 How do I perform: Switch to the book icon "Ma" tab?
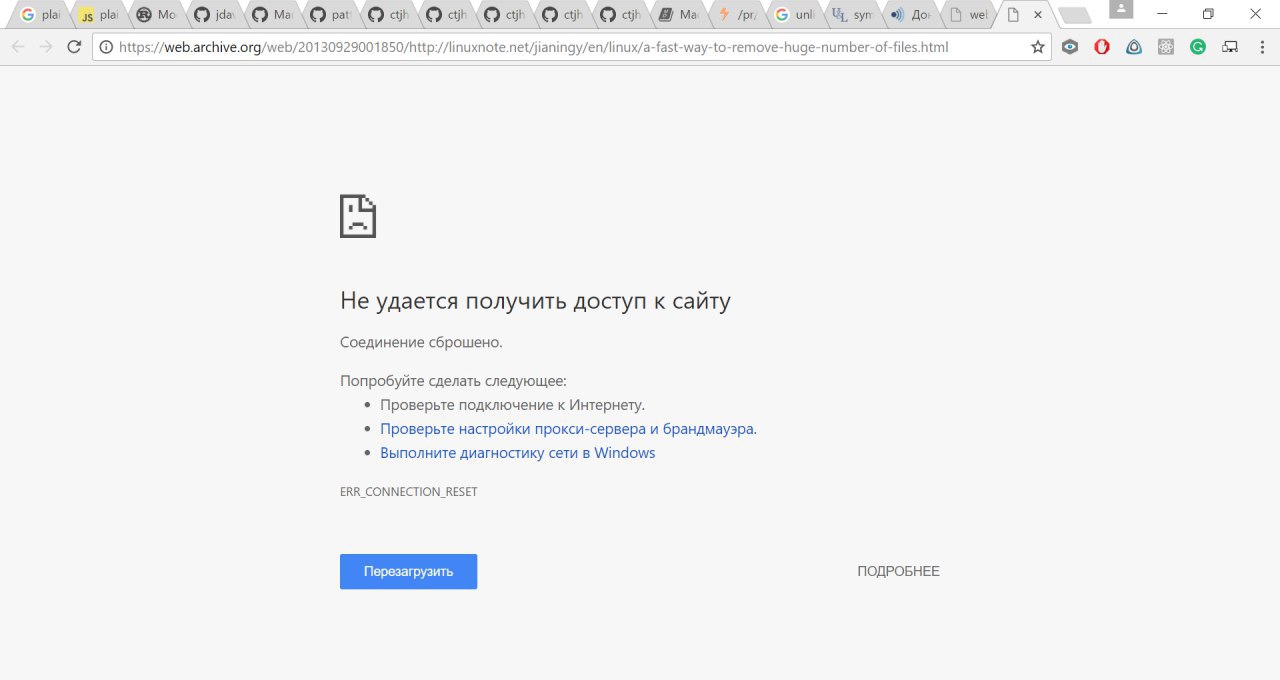[678, 15]
